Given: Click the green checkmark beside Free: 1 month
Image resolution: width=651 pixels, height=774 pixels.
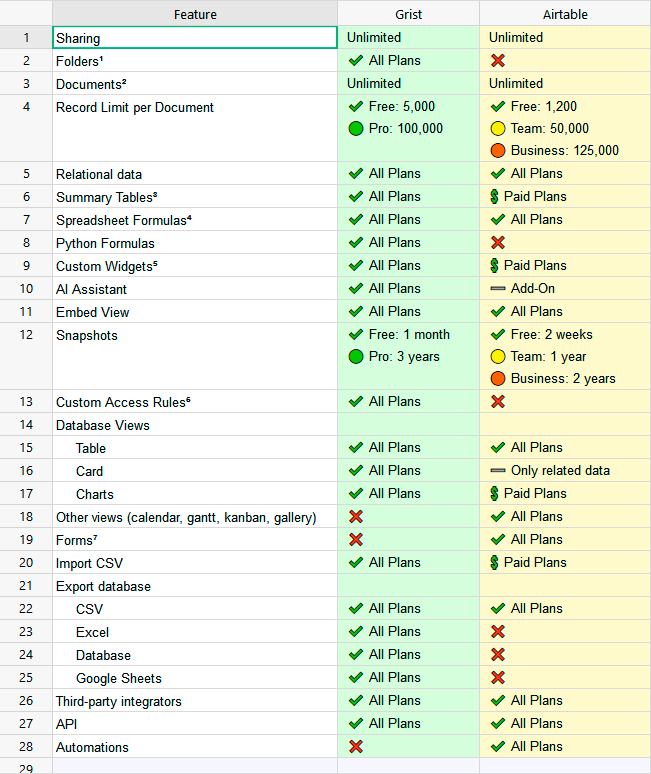Looking at the screenshot, I should pyautogui.click(x=355, y=335).
